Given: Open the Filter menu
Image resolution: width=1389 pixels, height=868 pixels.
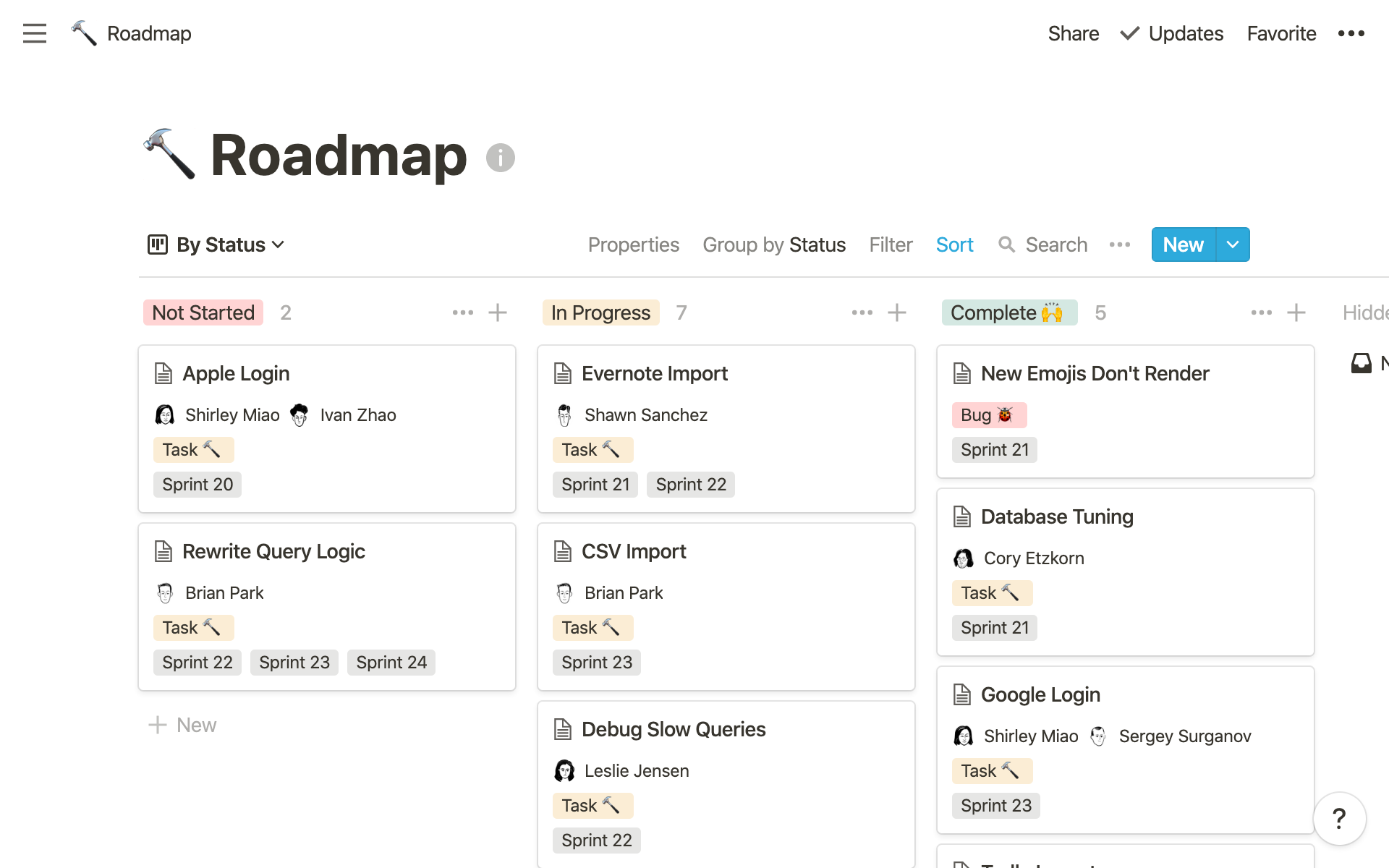Looking at the screenshot, I should 891,244.
